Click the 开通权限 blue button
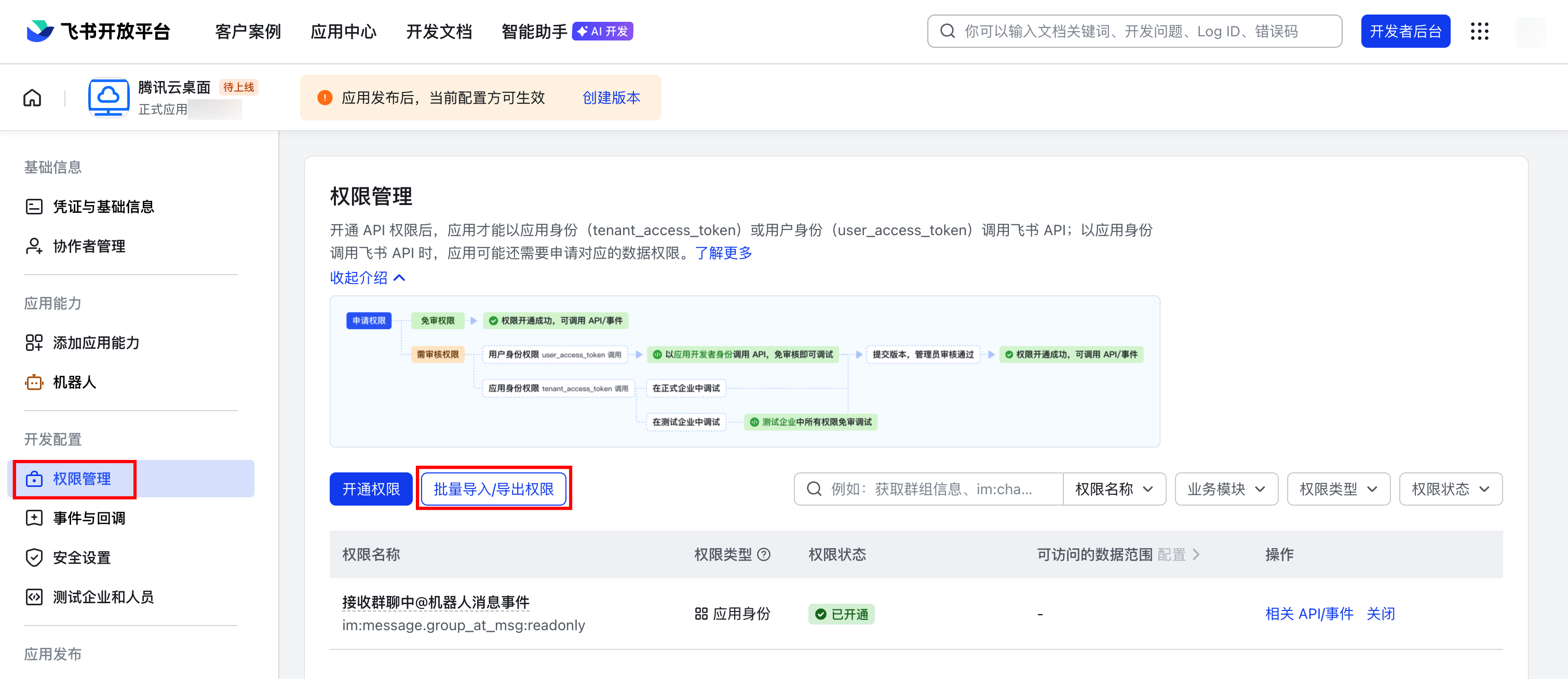 click(x=371, y=489)
